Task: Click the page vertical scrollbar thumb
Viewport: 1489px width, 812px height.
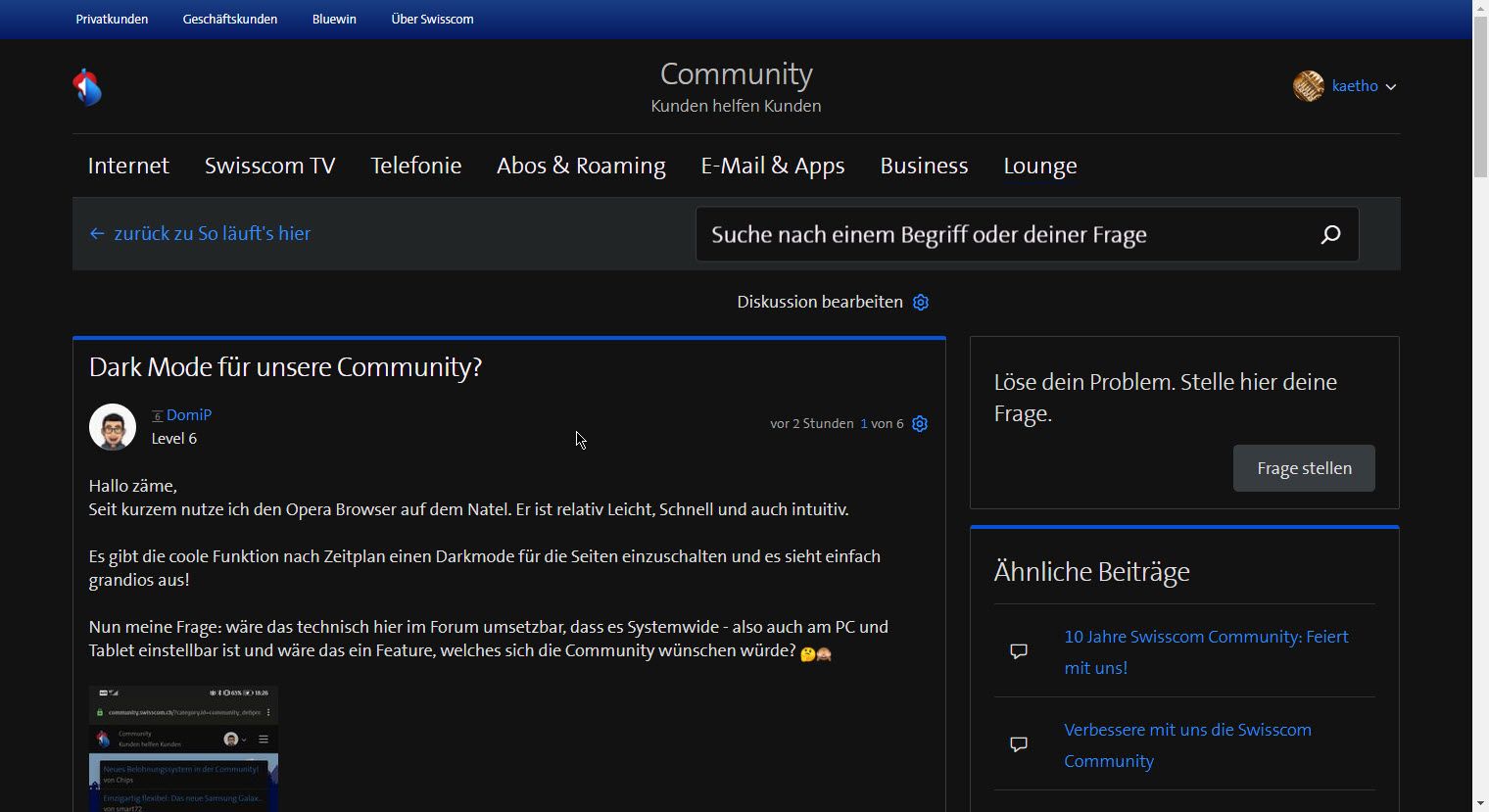Action: (1480, 97)
